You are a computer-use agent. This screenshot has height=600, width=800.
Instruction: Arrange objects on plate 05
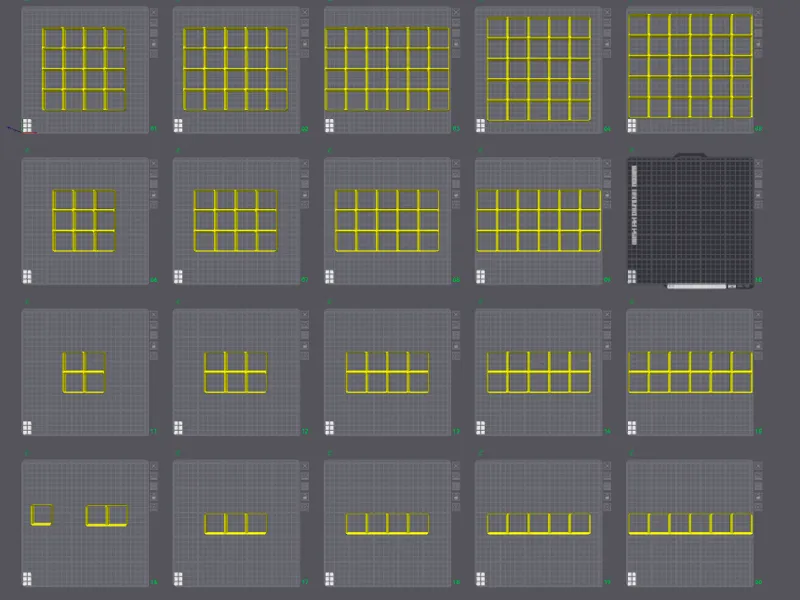point(758,33)
